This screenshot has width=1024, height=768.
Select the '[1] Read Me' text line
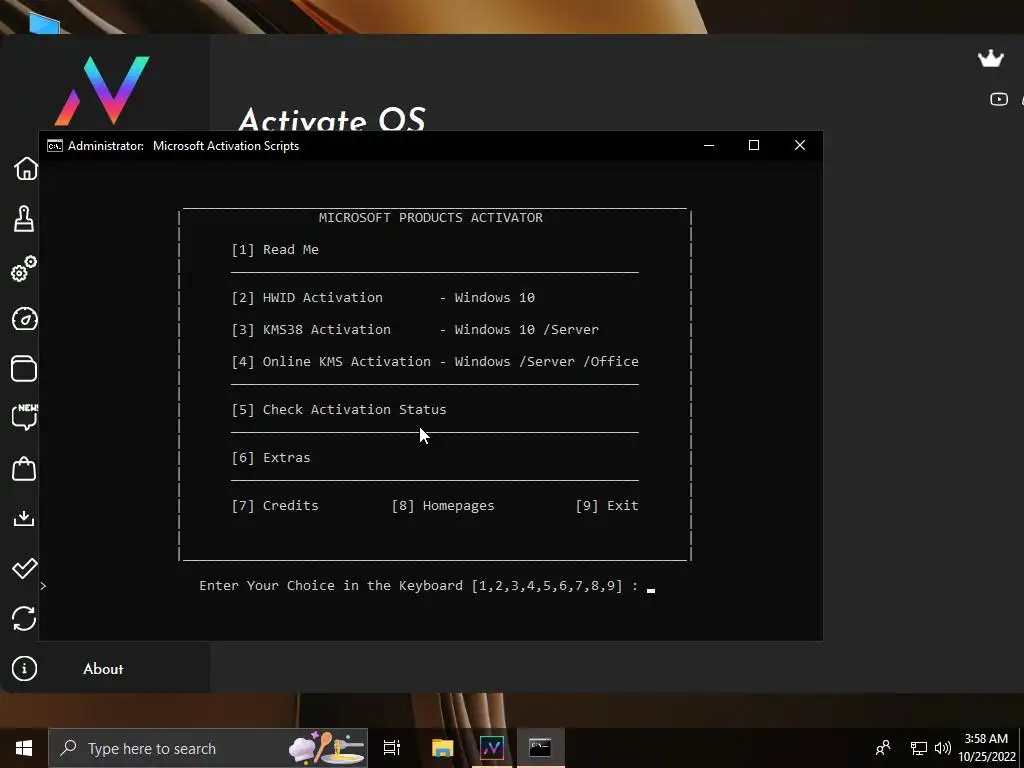(x=275, y=249)
